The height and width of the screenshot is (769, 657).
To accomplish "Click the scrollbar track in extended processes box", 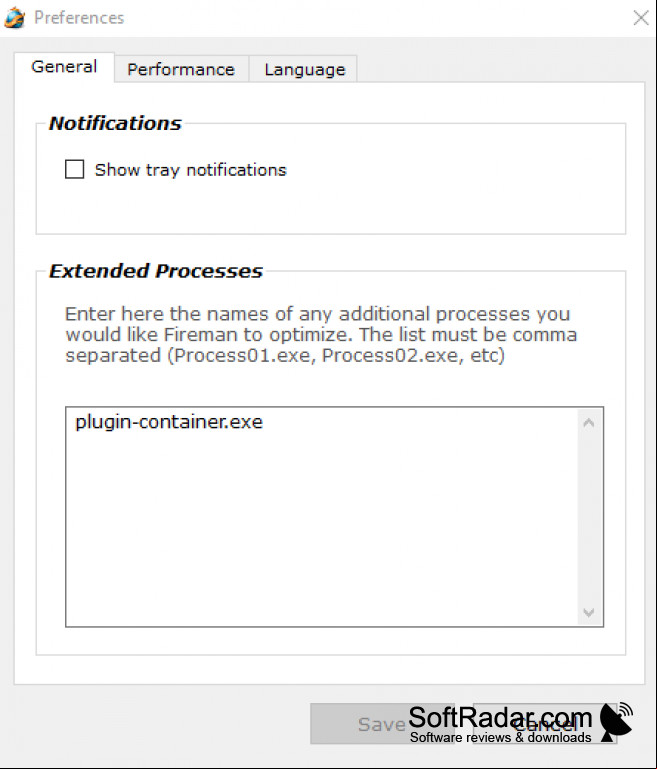I will [589, 517].
